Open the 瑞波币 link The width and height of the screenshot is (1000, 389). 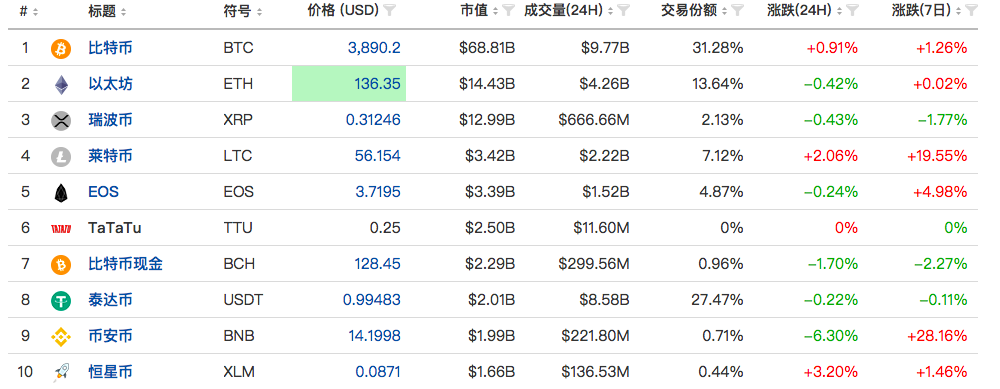[x=110, y=120]
